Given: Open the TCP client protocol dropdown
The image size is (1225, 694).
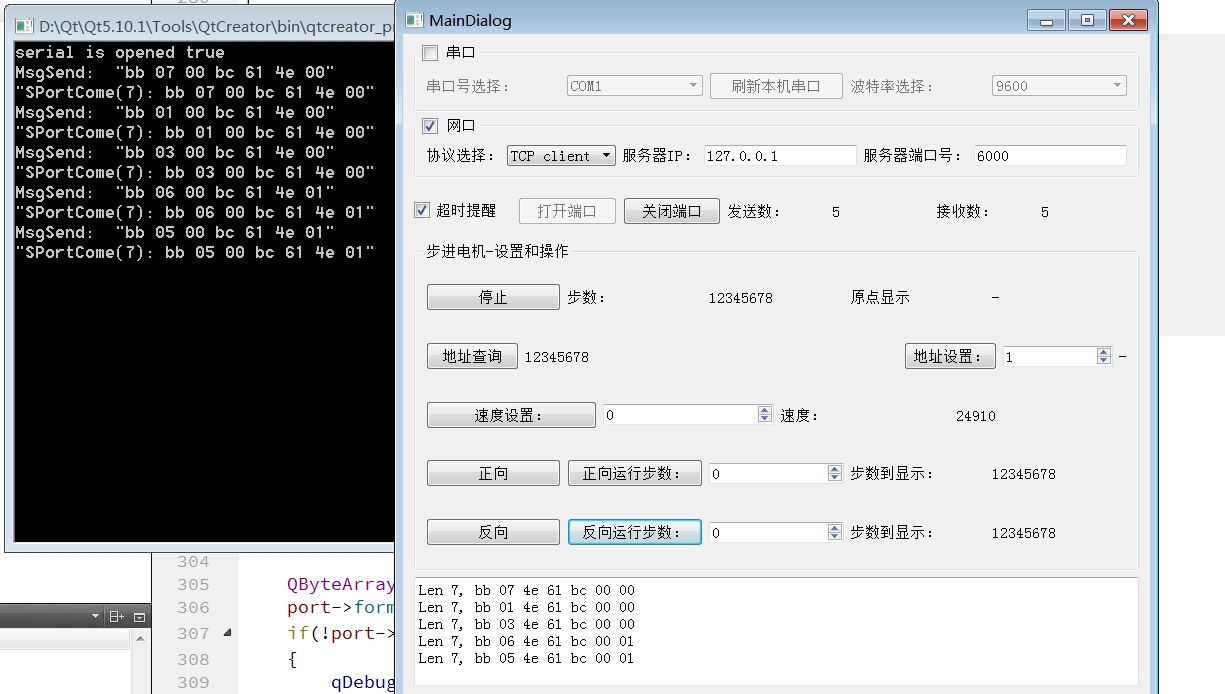Looking at the screenshot, I should click(x=561, y=156).
